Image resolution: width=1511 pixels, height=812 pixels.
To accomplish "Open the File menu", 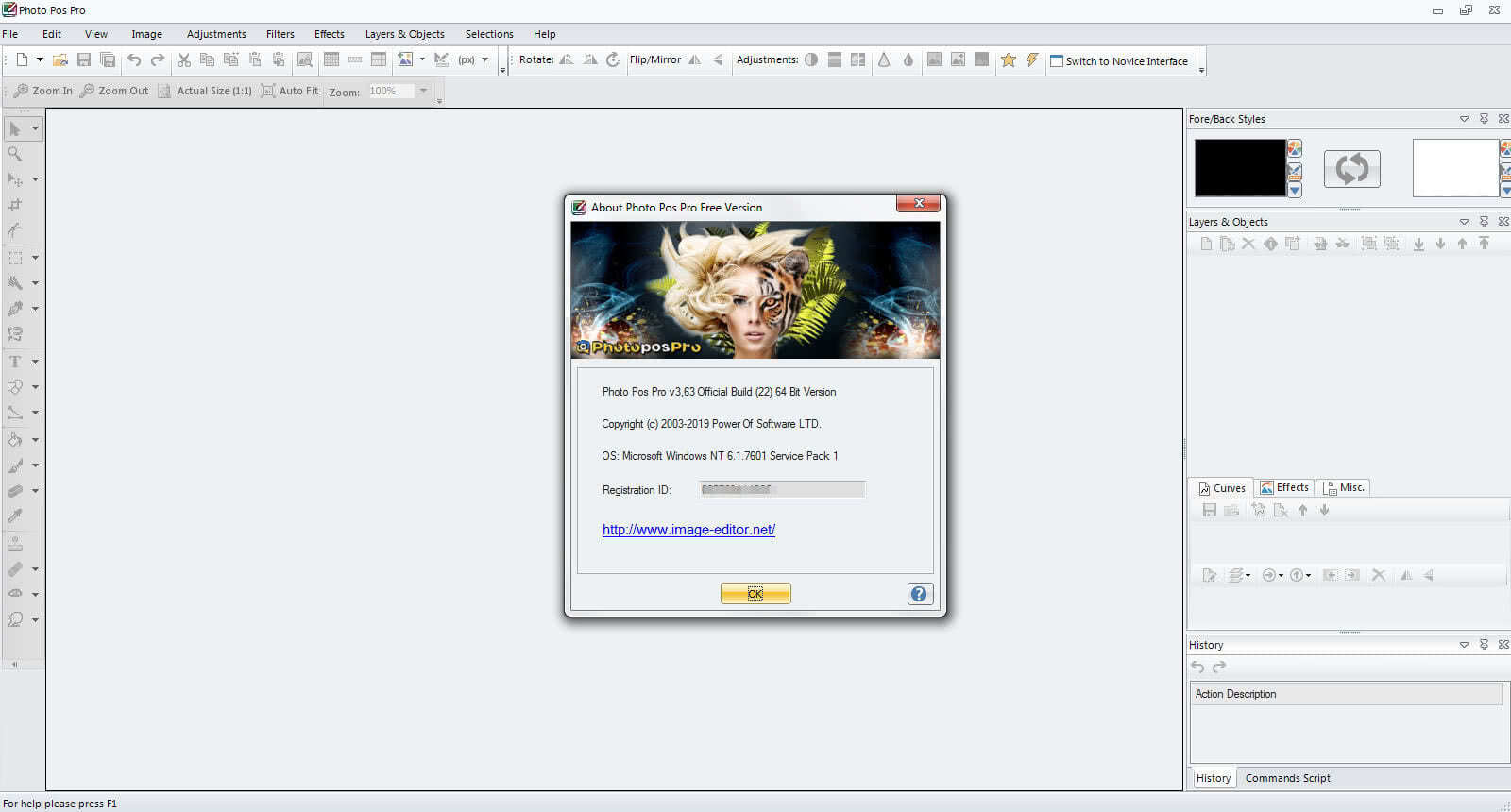I will coord(10,34).
